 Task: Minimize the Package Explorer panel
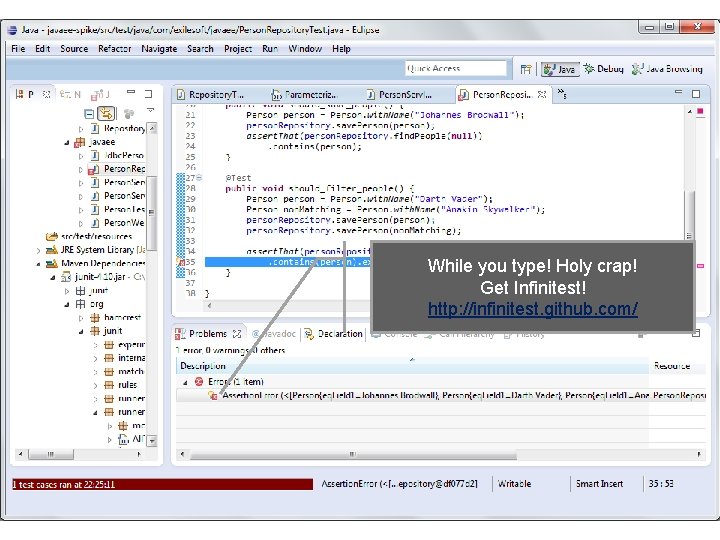point(131,92)
